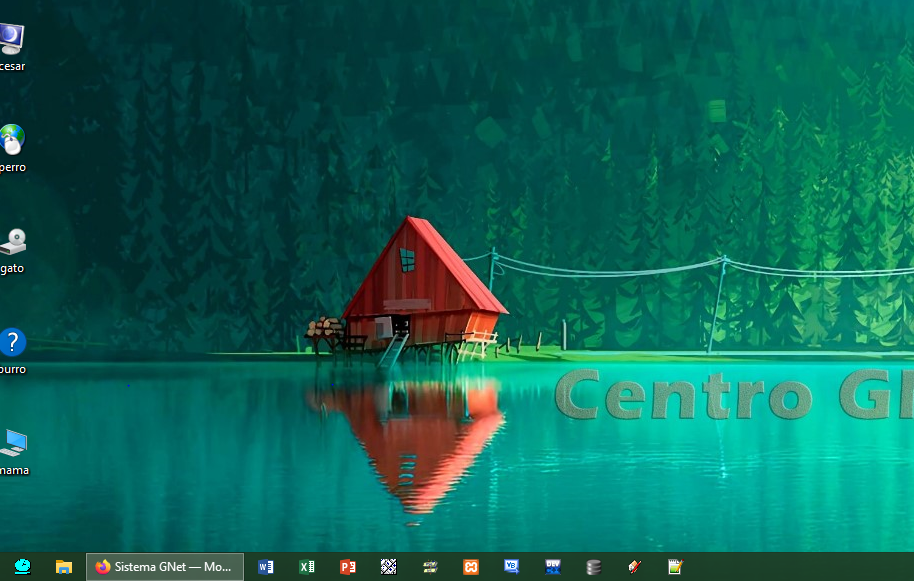The height and width of the screenshot is (581, 914).
Task: Select the 'cesar' computer desktop icon
Action: tap(12, 47)
